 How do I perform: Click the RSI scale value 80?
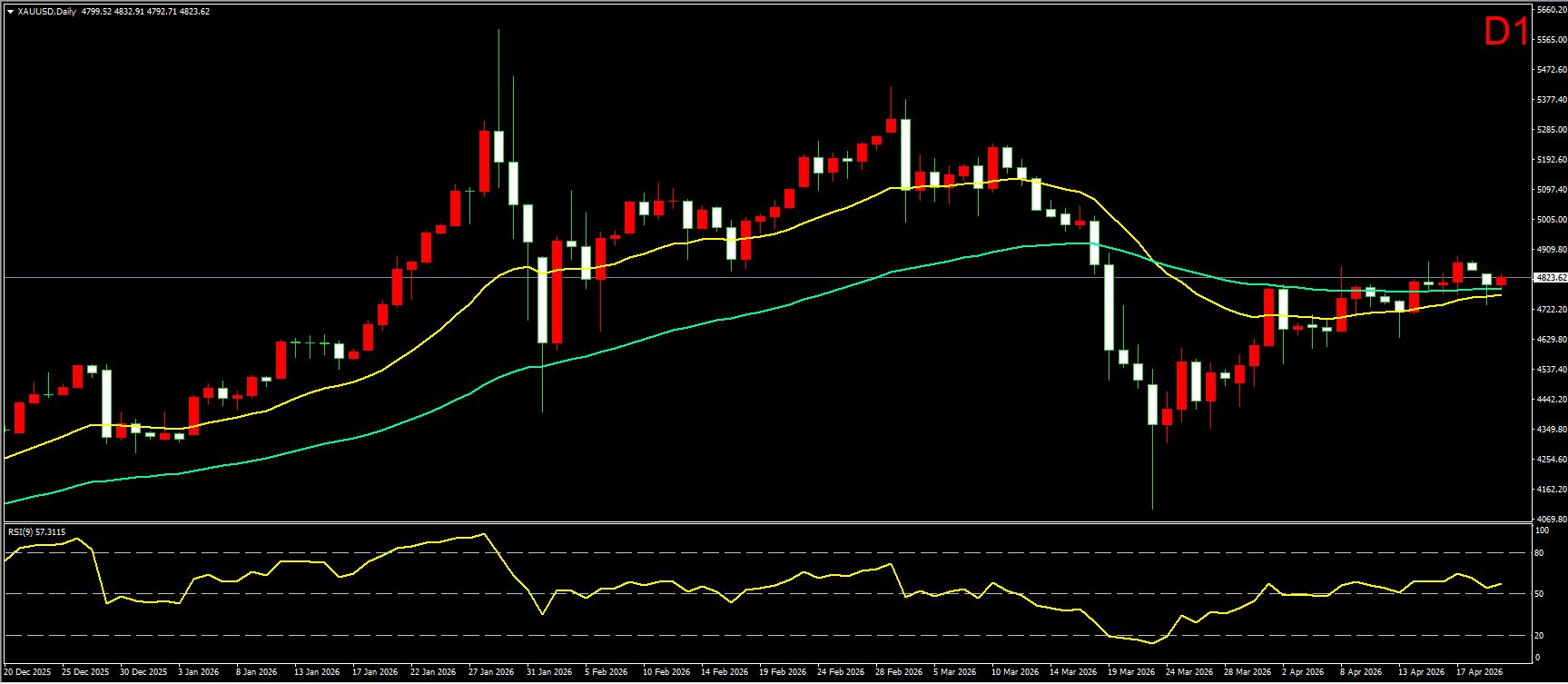point(1539,553)
